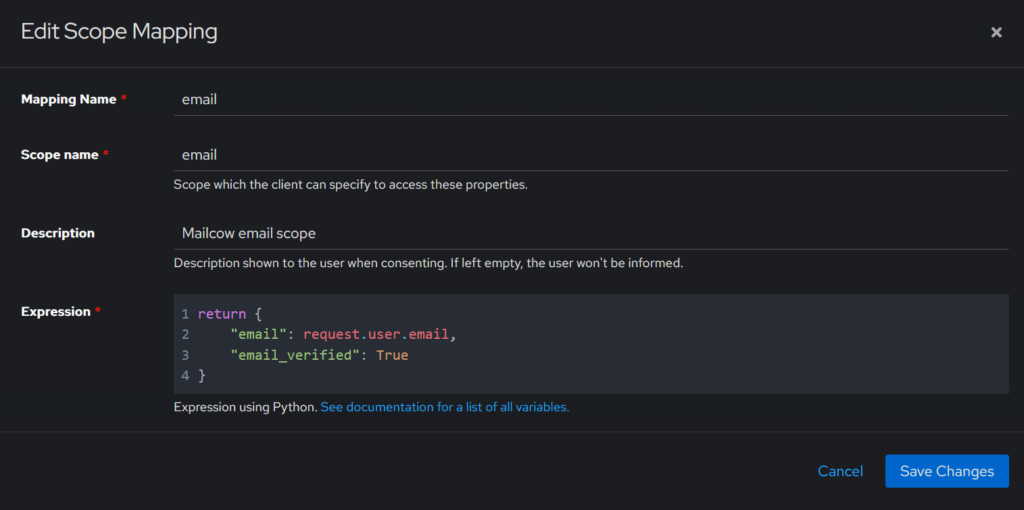Click inside the Expression code editor
The image size is (1024, 510).
click(x=591, y=344)
